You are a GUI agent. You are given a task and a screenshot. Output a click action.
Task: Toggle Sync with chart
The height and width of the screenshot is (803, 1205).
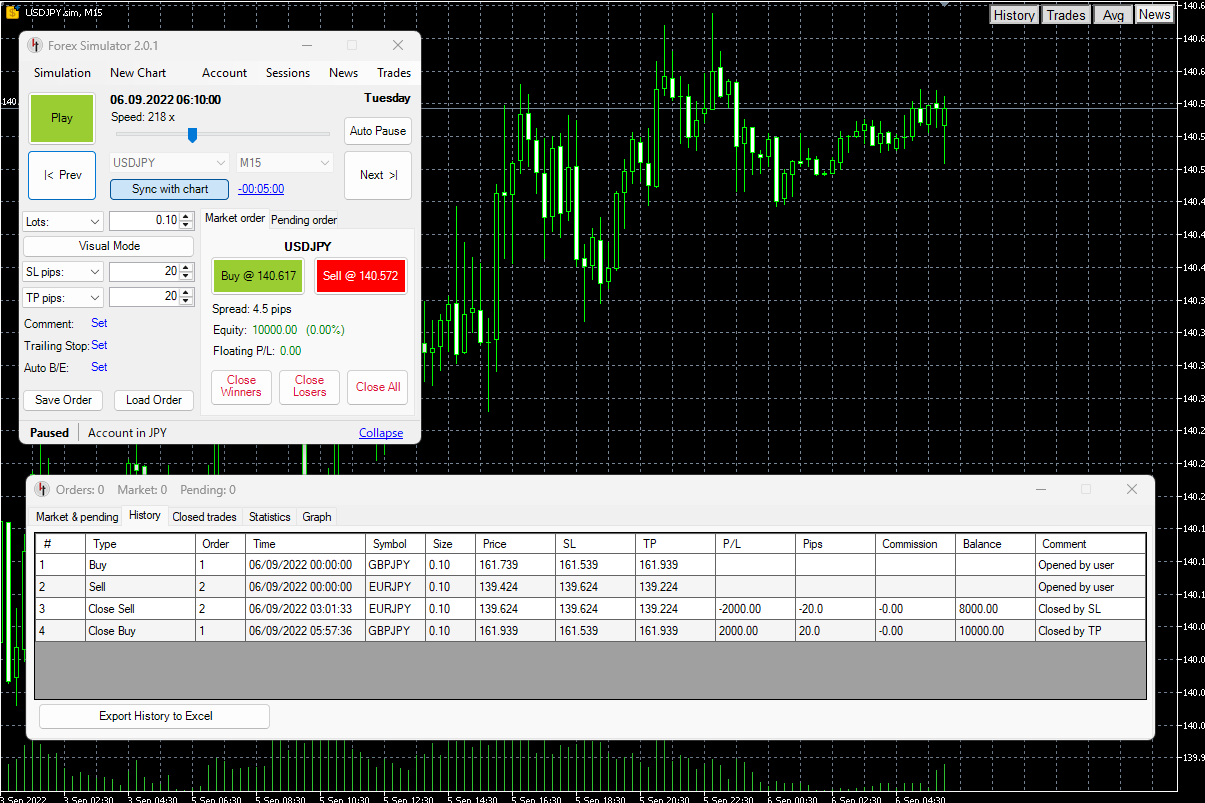point(170,189)
